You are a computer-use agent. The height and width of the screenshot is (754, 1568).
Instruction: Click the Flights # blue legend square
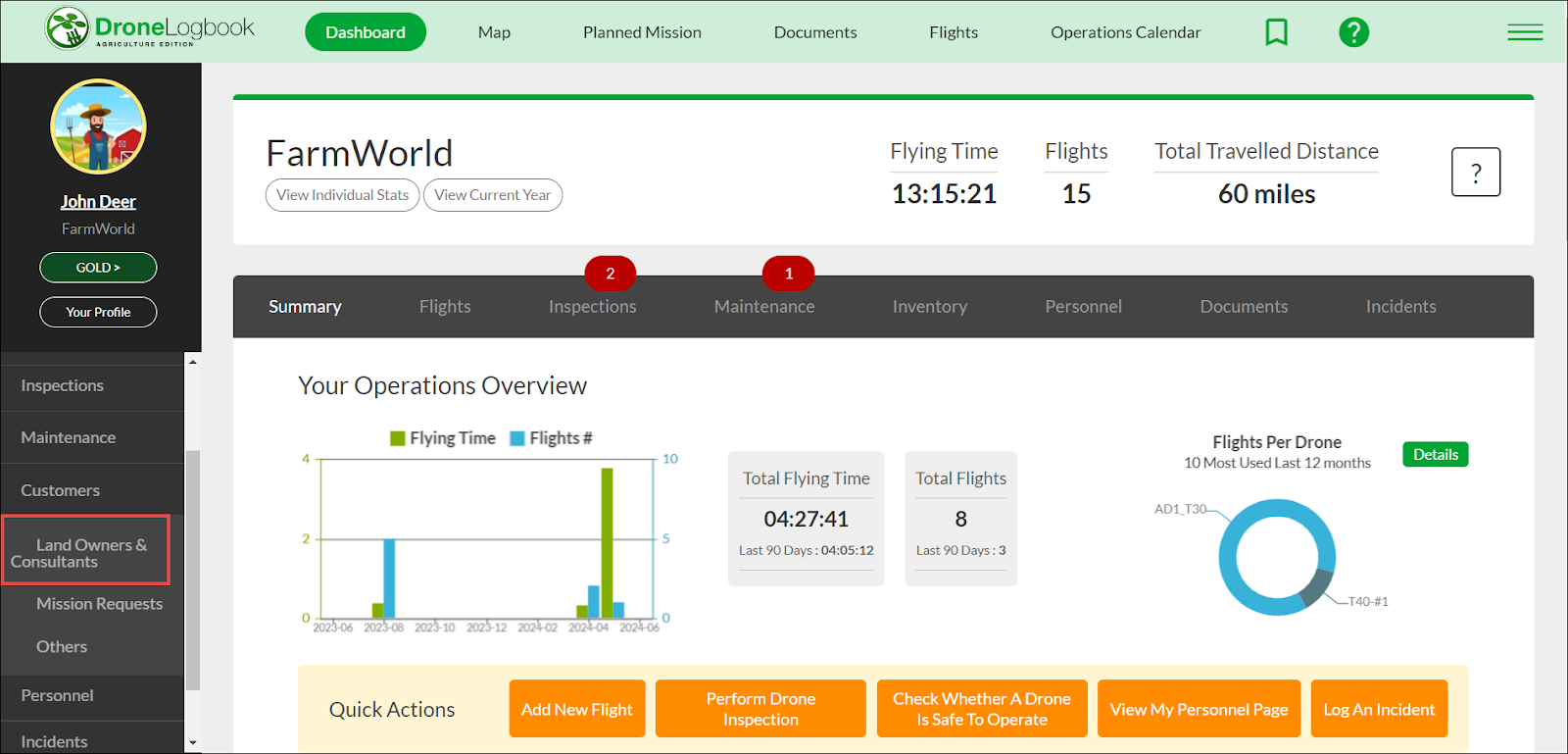(517, 438)
